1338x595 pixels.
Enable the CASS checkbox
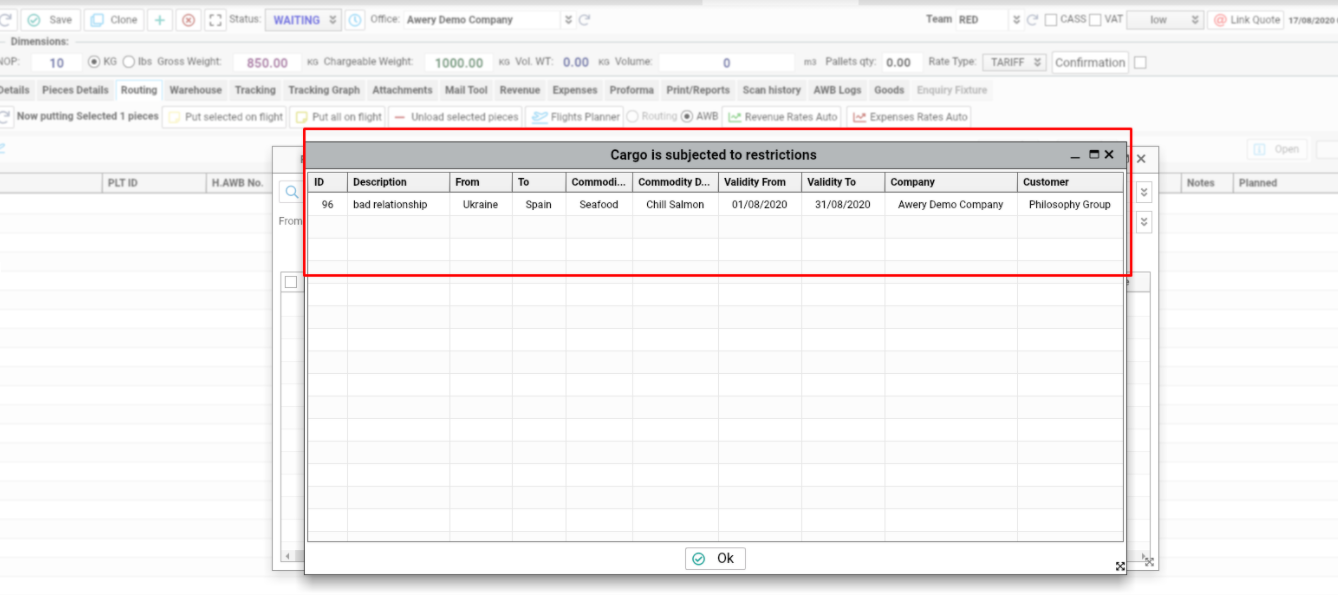tap(1051, 20)
